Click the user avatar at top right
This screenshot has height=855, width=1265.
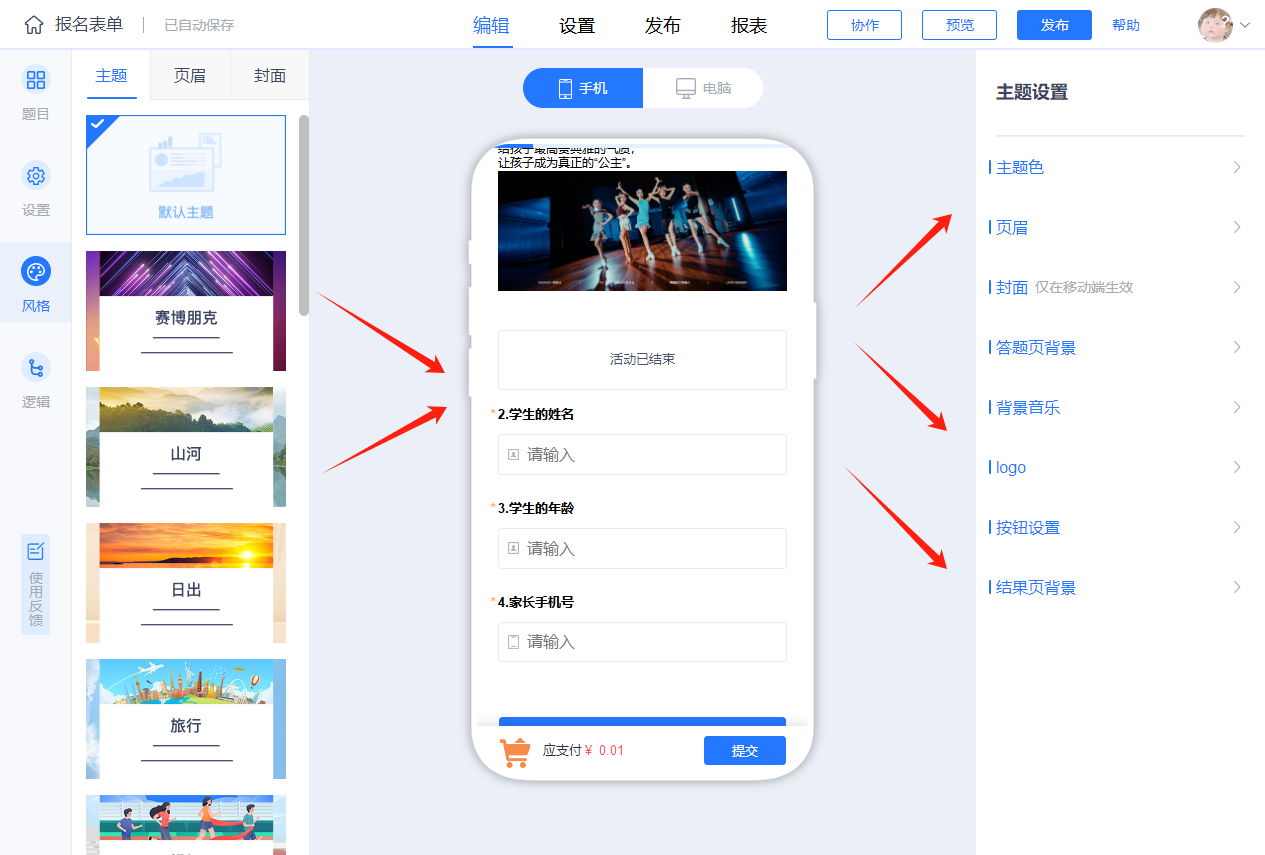click(x=1215, y=25)
